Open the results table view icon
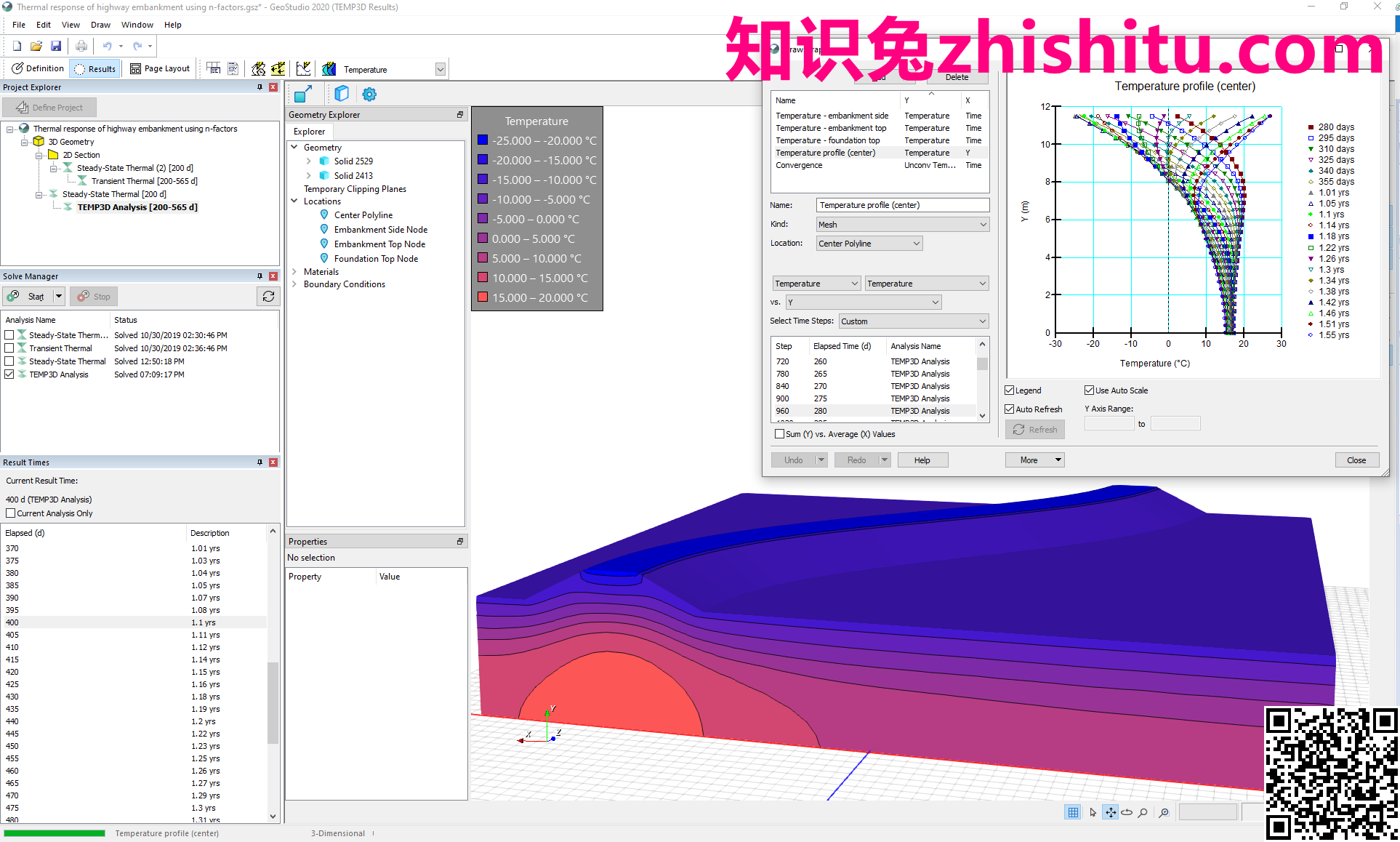1400x842 pixels. pyautogui.click(x=214, y=68)
